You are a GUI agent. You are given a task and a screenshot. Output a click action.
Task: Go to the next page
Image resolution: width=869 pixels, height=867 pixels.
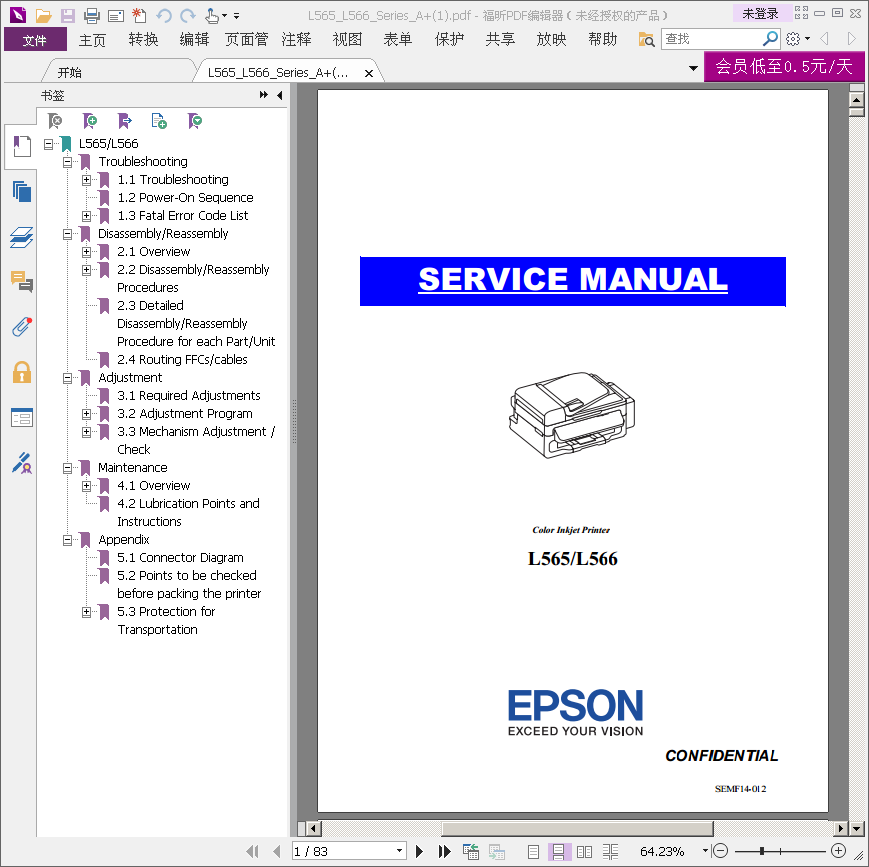click(x=420, y=851)
